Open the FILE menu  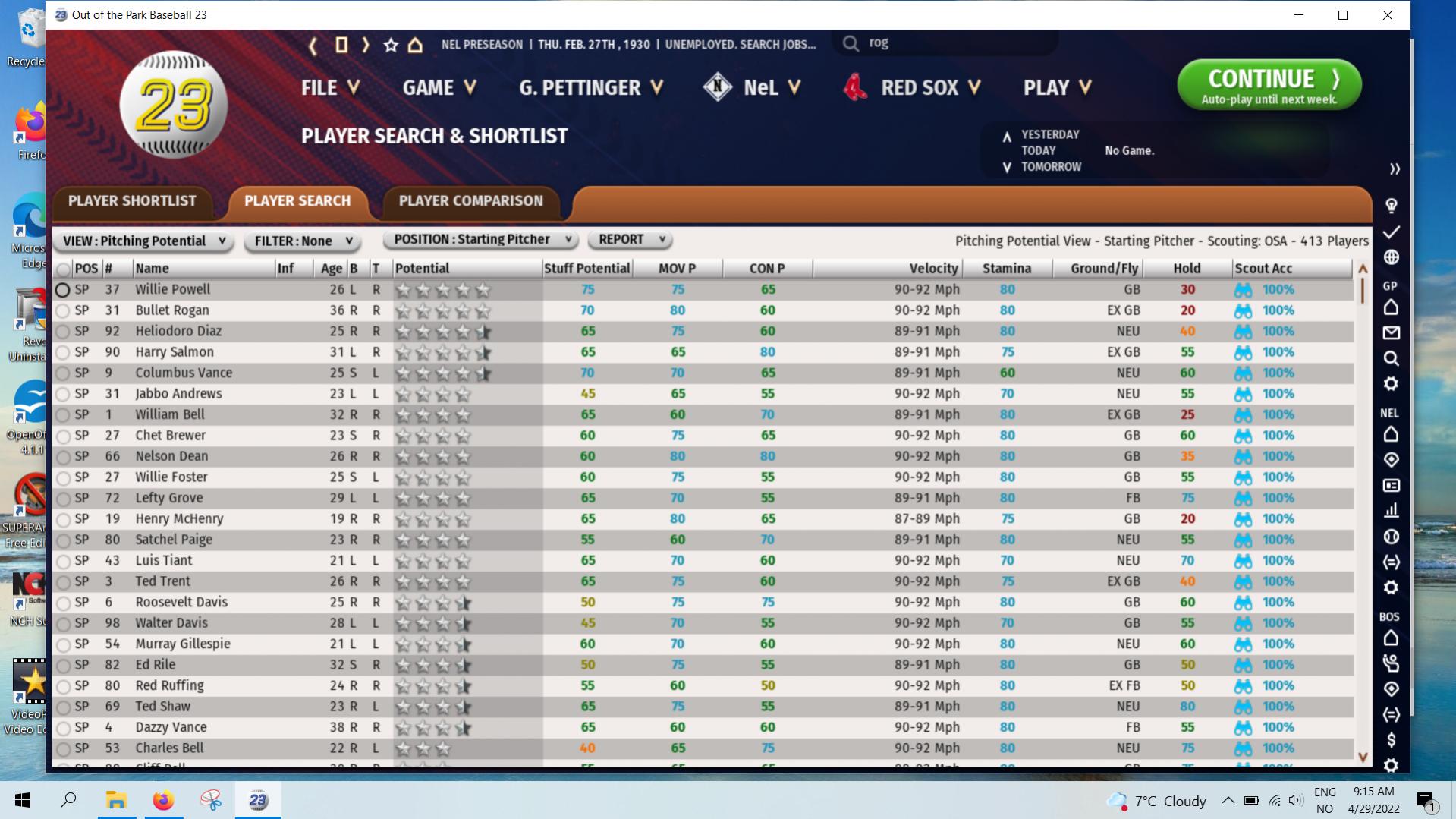coord(329,88)
